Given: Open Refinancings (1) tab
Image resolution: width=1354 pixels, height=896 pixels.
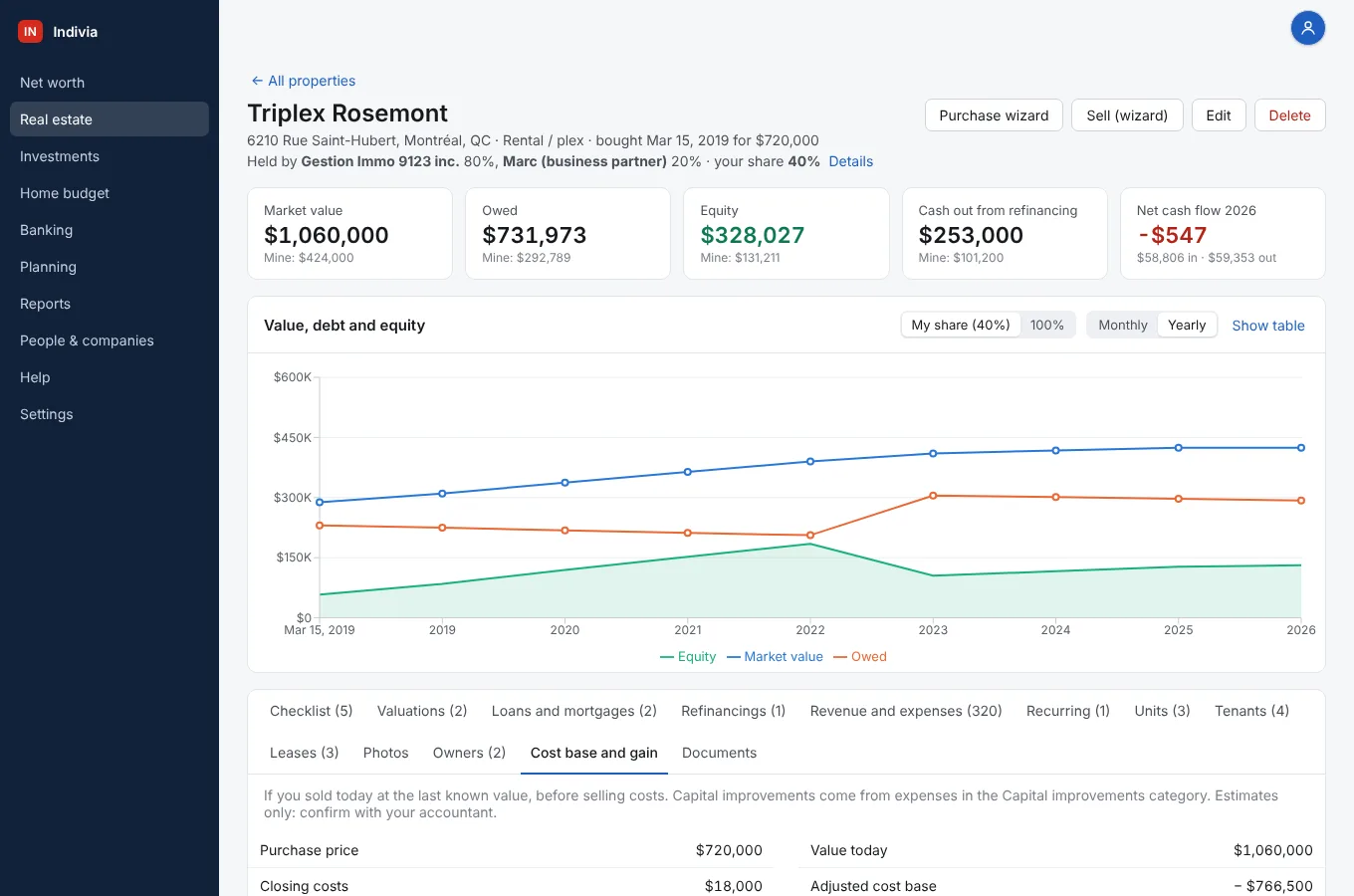Looking at the screenshot, I should (734, 711).
